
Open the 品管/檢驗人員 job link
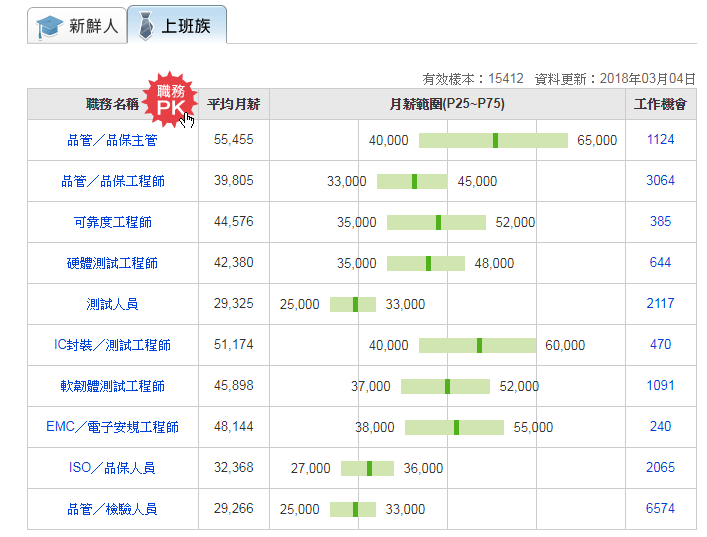click(112, 509)
